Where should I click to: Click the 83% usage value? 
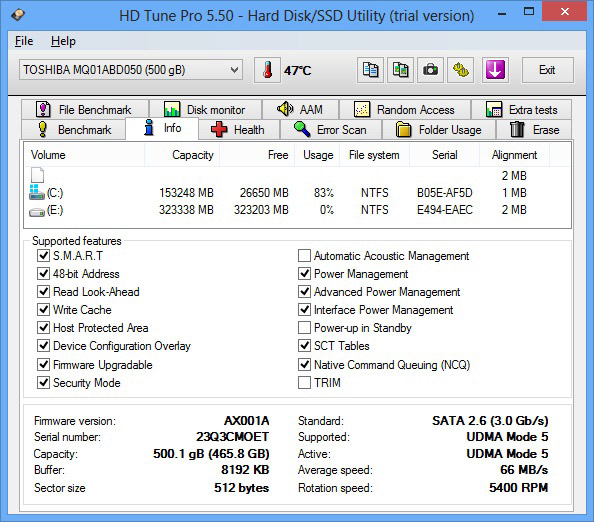click(324, 193)
